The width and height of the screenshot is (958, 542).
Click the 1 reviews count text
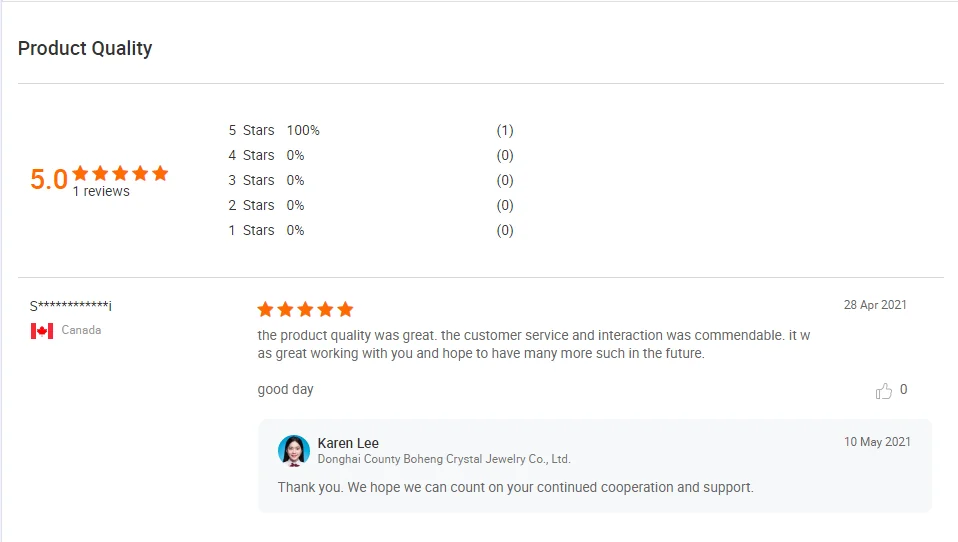(101, 191)
